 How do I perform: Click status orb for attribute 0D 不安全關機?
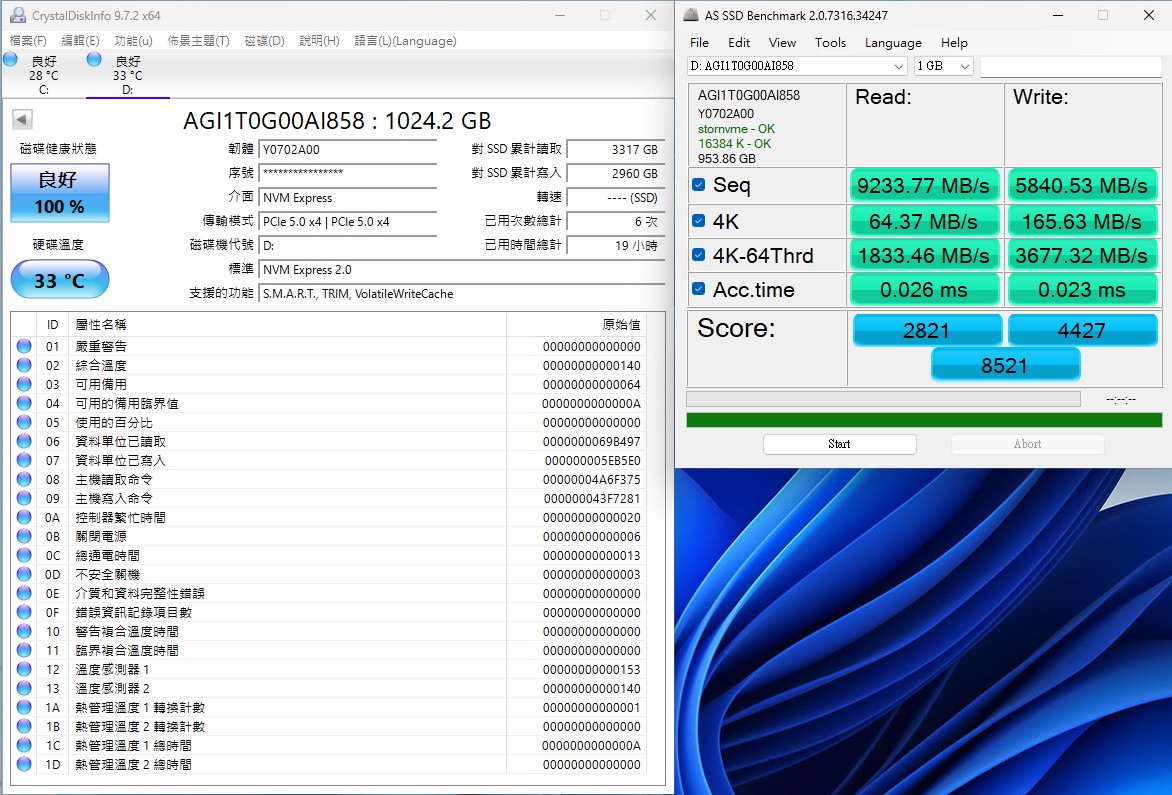tap(24, 575)
